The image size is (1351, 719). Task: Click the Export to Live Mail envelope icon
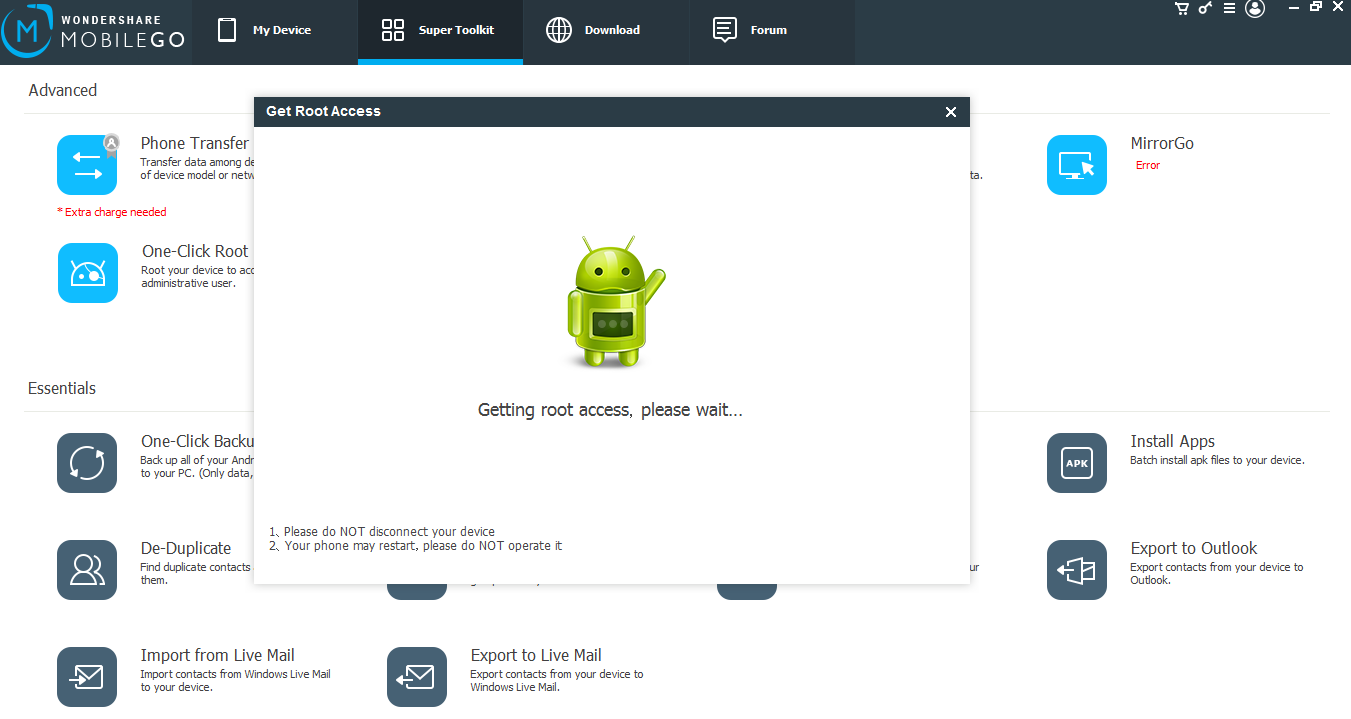click(x=417, y=677)
